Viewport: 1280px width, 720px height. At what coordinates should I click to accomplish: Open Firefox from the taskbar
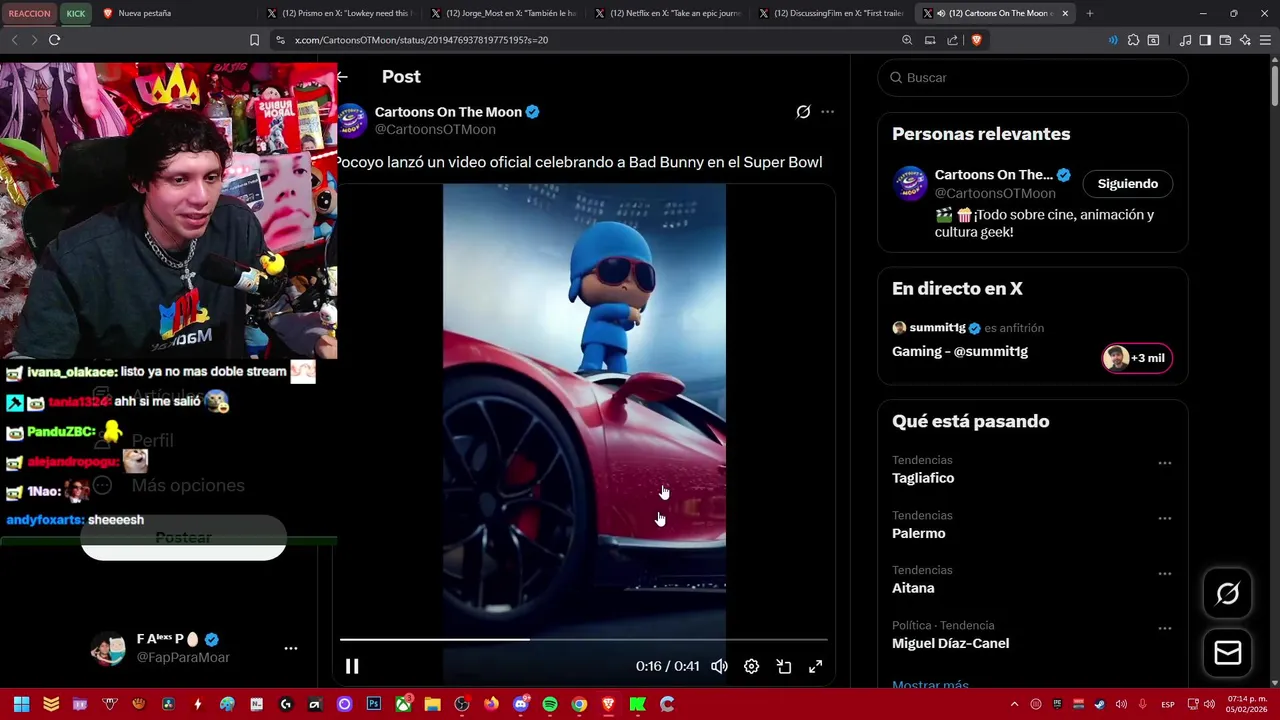491,704
